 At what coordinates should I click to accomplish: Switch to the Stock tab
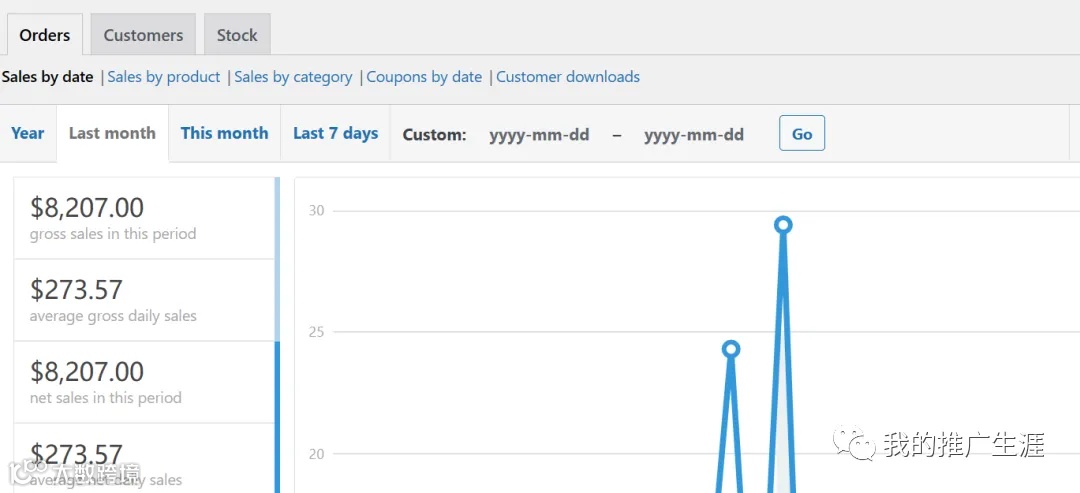point(237,34)
